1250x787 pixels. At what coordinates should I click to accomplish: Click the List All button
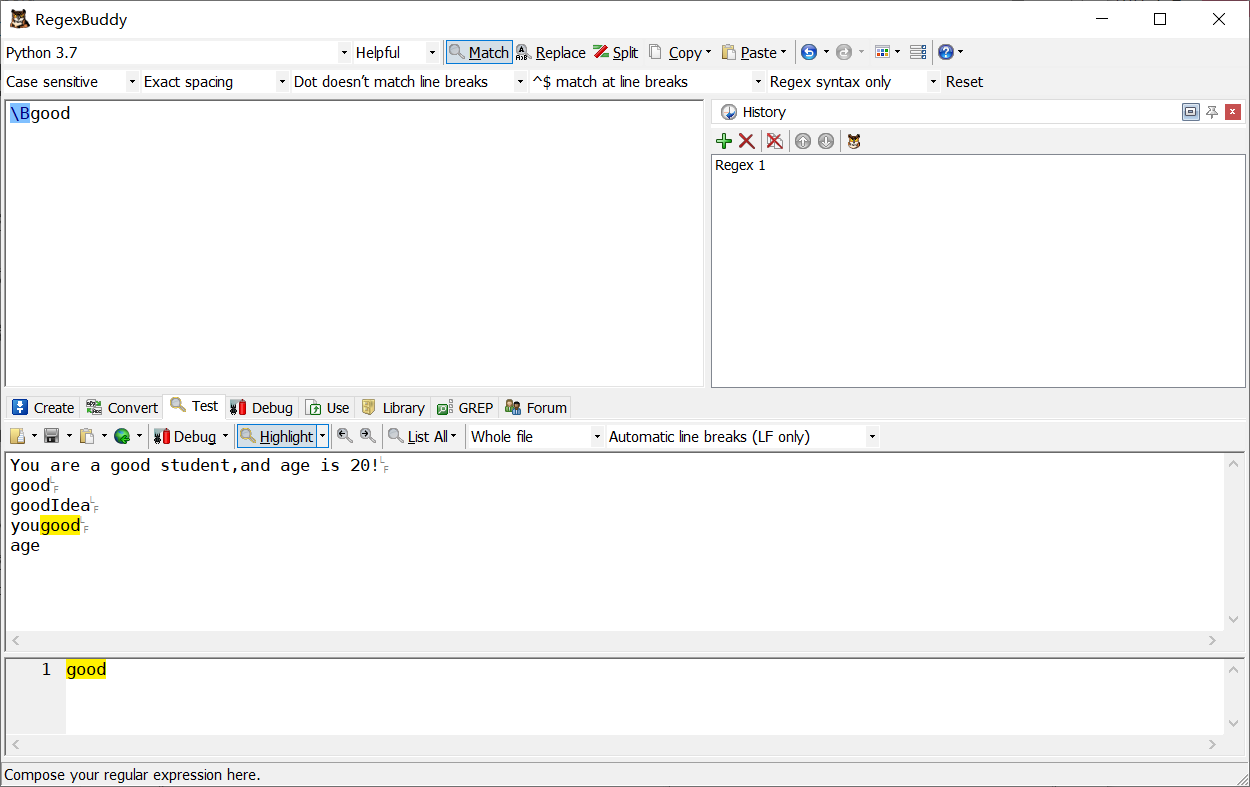(x=418, y=436)
